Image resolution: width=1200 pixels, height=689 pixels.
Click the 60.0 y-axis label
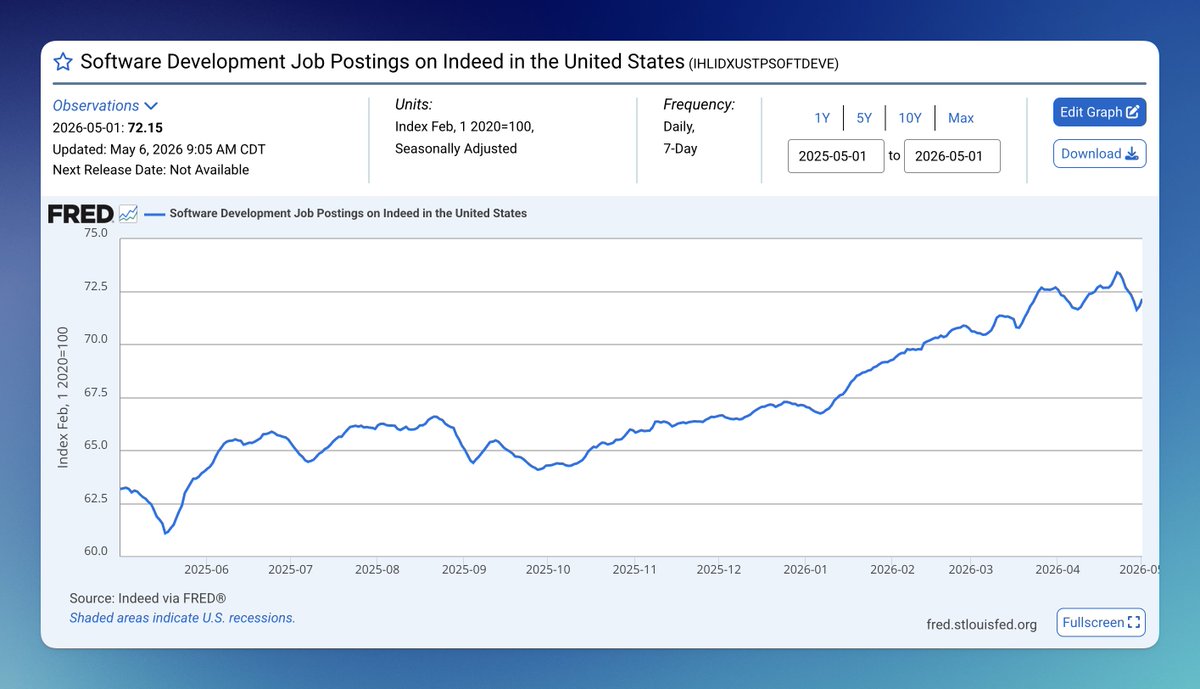point(94,550)
